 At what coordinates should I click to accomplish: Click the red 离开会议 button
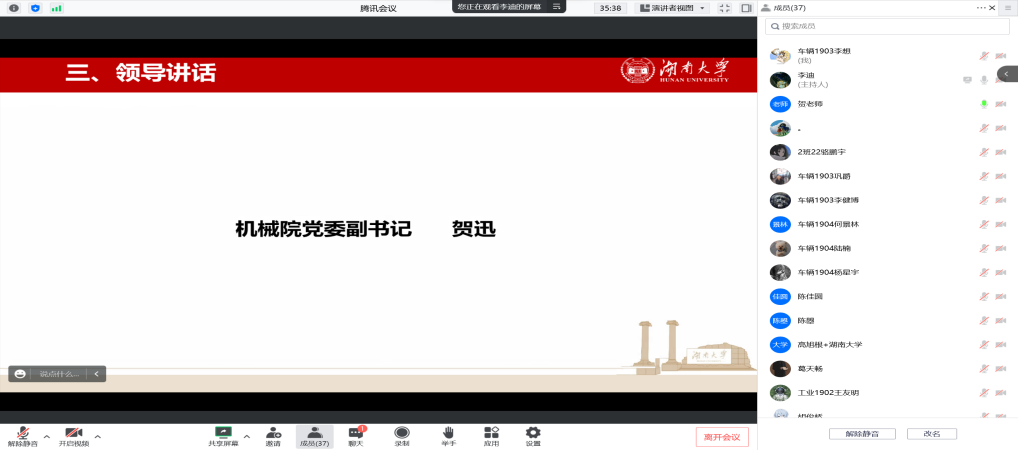[721, 437]
